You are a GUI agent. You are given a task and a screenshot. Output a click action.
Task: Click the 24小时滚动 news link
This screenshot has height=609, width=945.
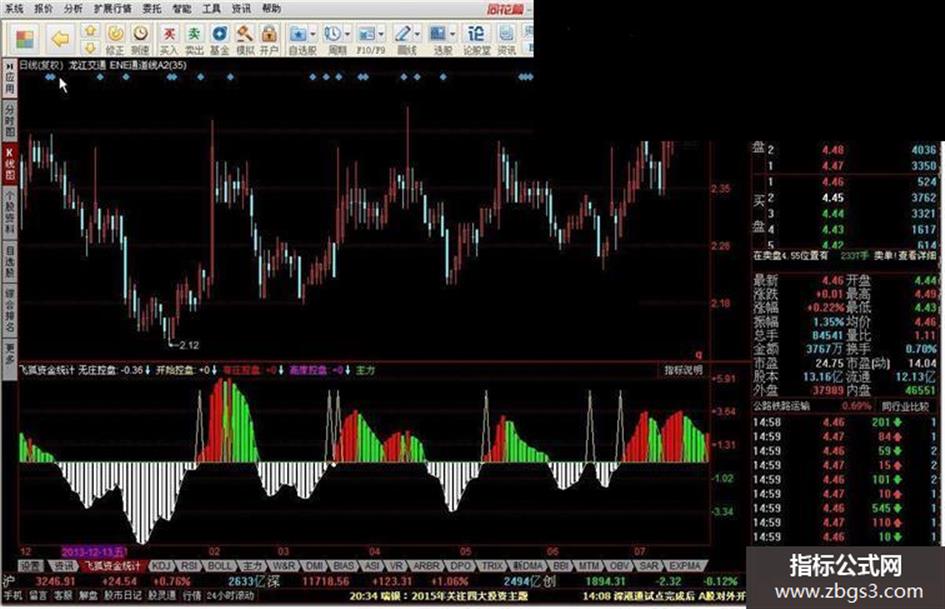(x=230, y=595)
